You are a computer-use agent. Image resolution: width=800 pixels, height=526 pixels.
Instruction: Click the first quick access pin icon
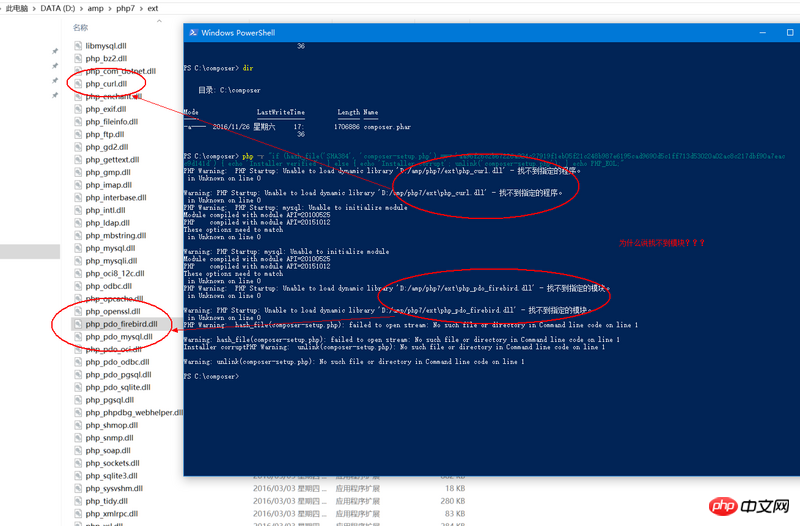[55, 51]
